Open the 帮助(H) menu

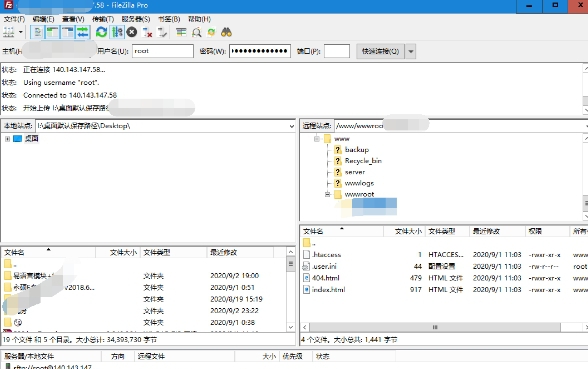click(x=199, y=19)
